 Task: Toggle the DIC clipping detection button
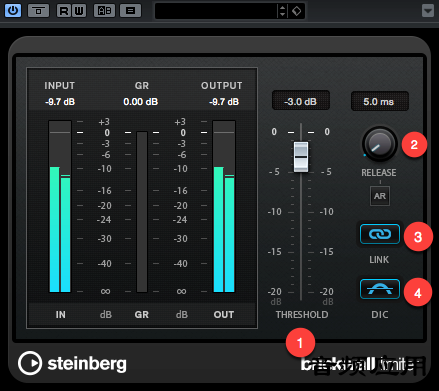coord(380,289)
